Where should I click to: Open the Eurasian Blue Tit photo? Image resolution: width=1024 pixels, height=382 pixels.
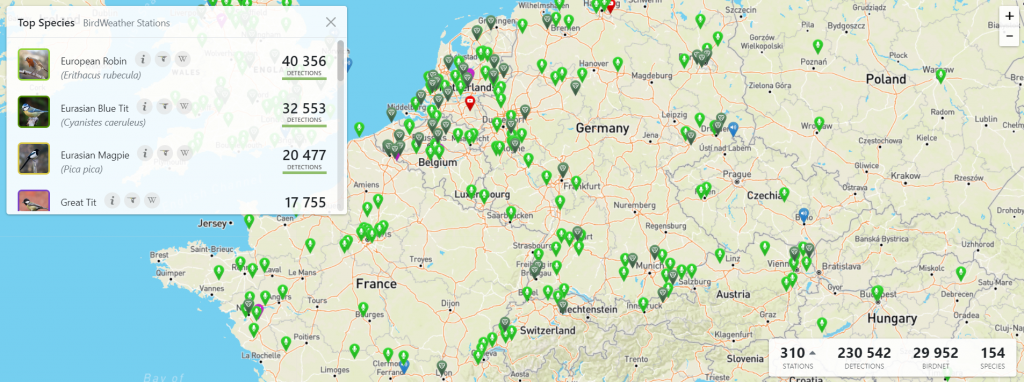(34, 111)
